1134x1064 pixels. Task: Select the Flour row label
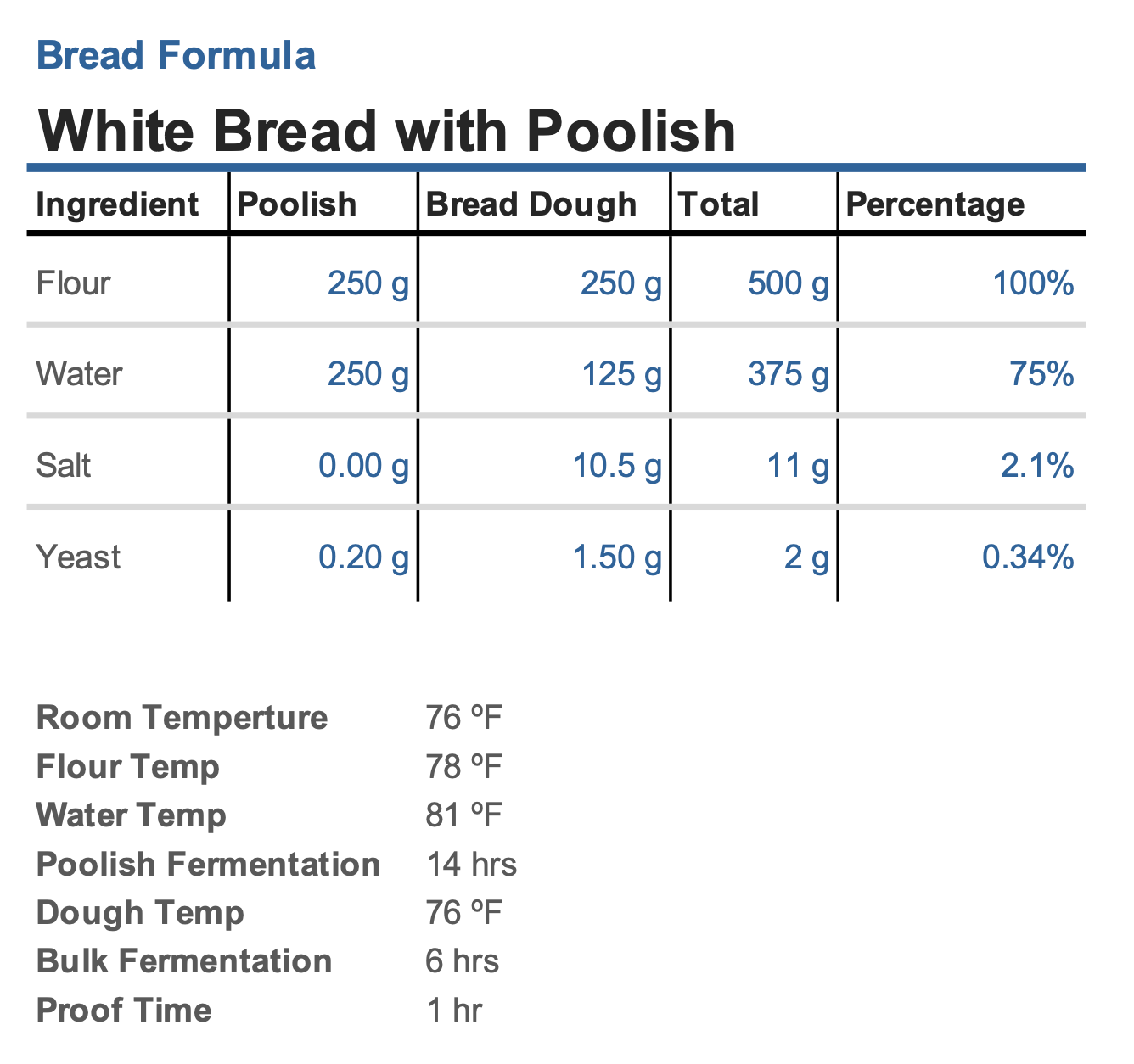[73, 283]
